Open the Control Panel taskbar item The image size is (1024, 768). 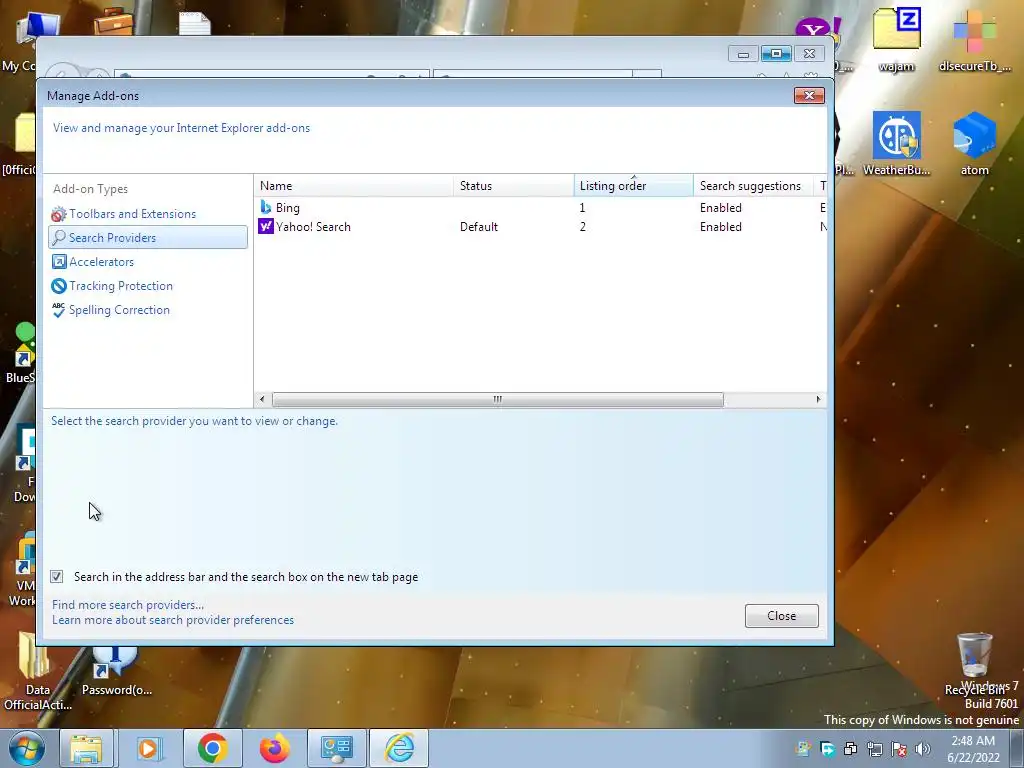click(337, 748)
